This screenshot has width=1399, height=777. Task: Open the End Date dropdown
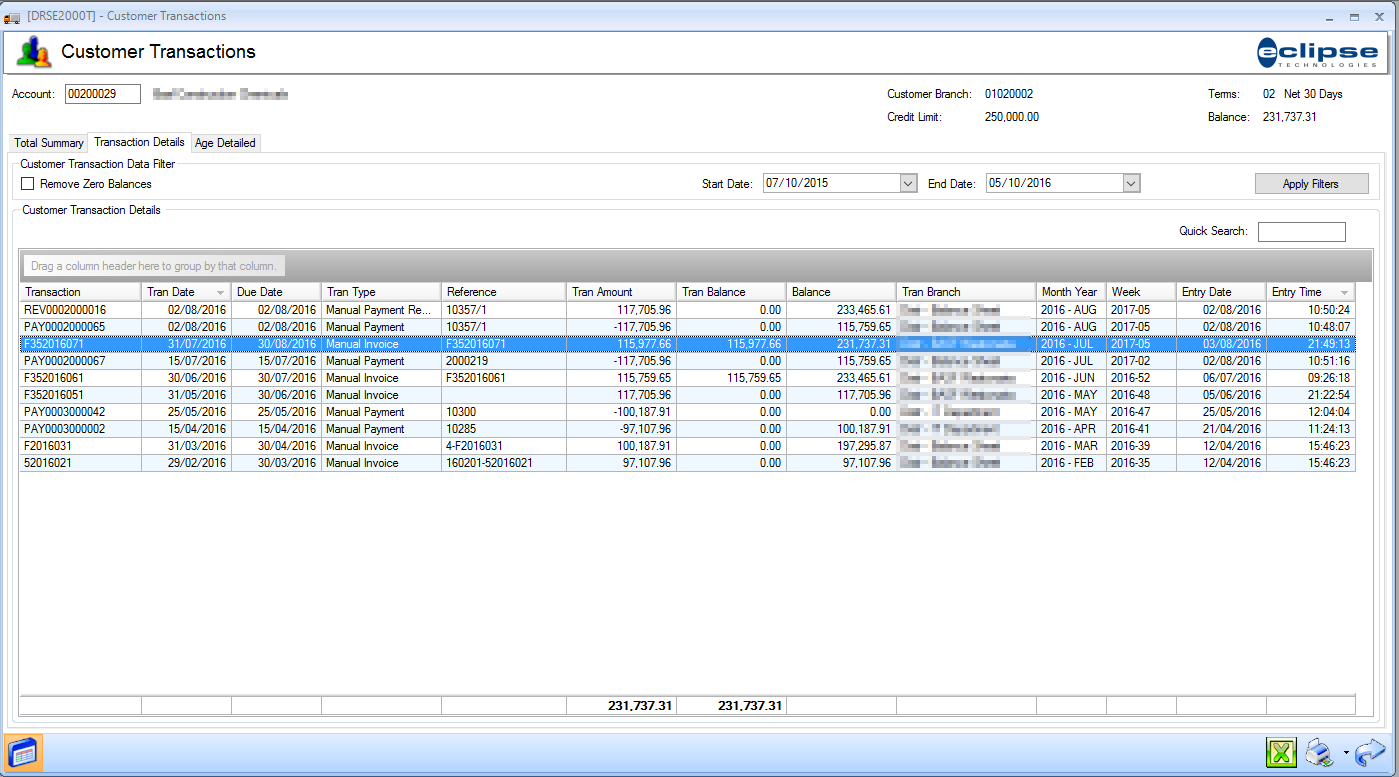click(x=1131, y=183)
